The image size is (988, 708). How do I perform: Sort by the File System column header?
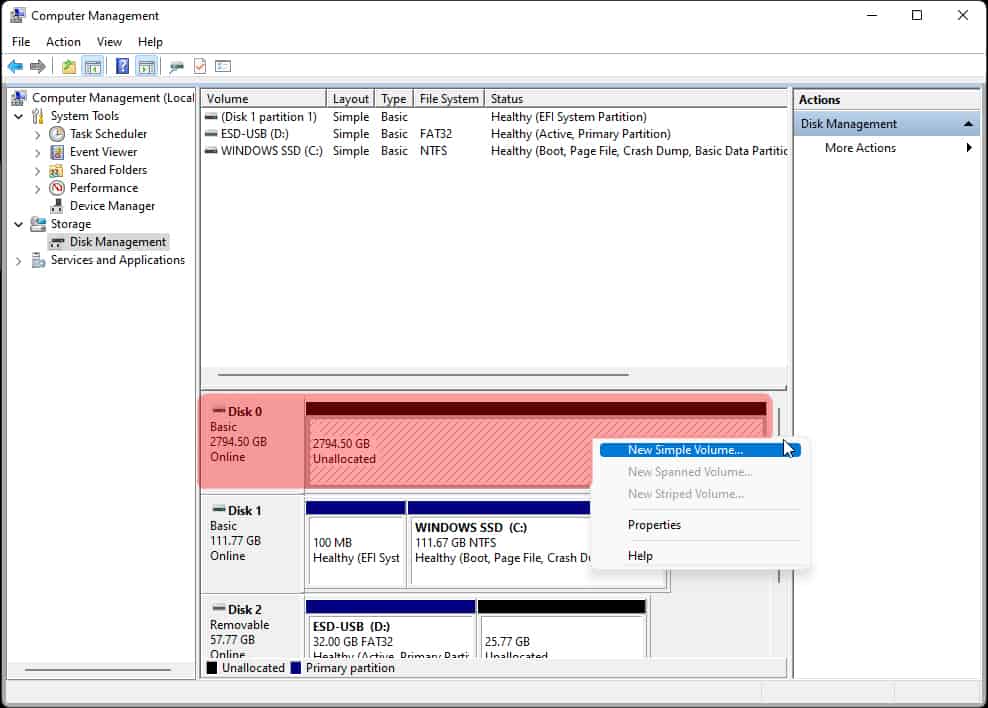point(449,99)
